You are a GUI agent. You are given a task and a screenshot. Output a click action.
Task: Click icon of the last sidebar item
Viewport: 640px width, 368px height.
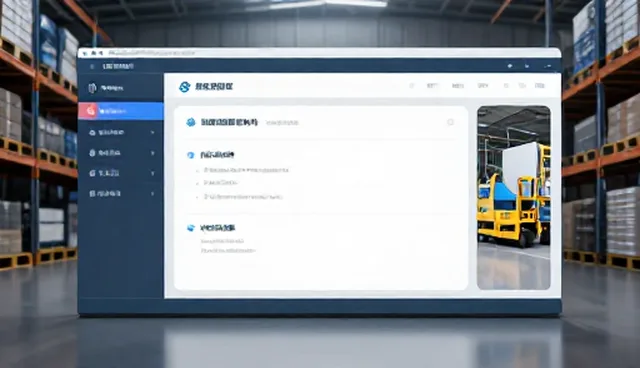point(92,193)
